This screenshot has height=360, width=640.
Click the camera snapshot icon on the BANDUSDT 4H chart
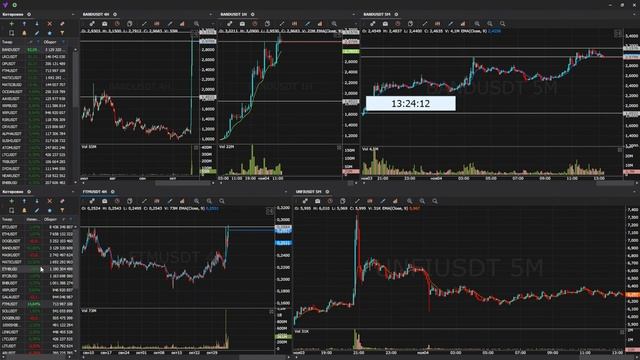105,24
